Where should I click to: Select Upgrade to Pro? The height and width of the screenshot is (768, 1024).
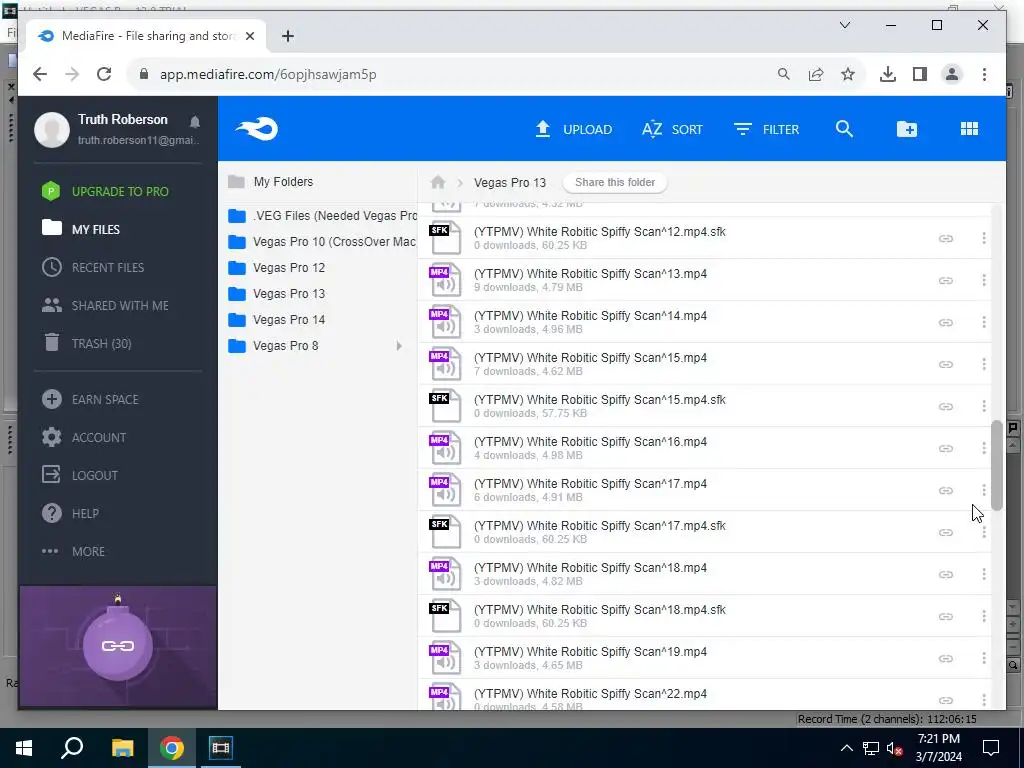[105, 191]
